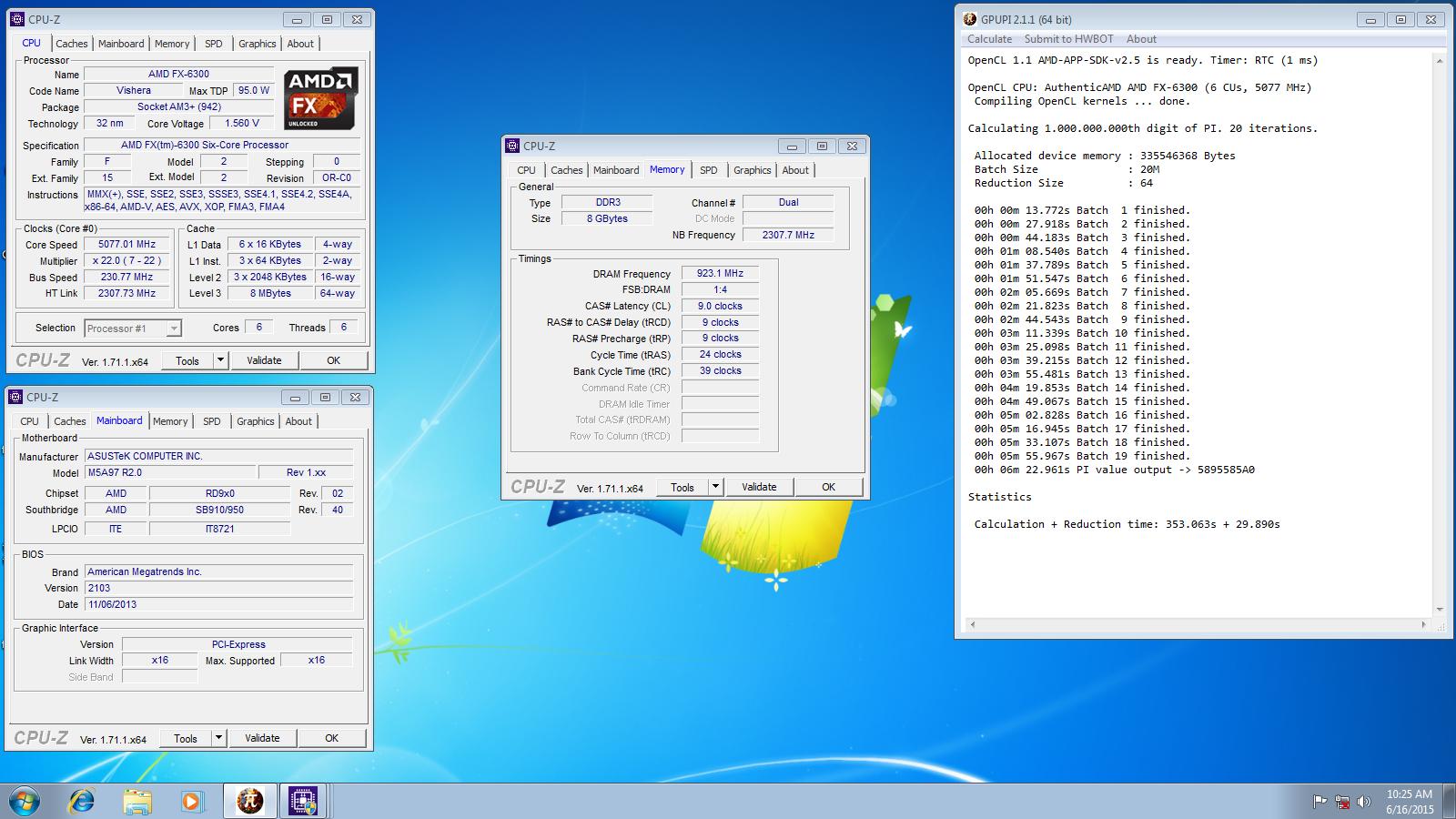Open Windows Media Player taskbar icon
The image size is (1456, 819).
(x=191, y=801)
